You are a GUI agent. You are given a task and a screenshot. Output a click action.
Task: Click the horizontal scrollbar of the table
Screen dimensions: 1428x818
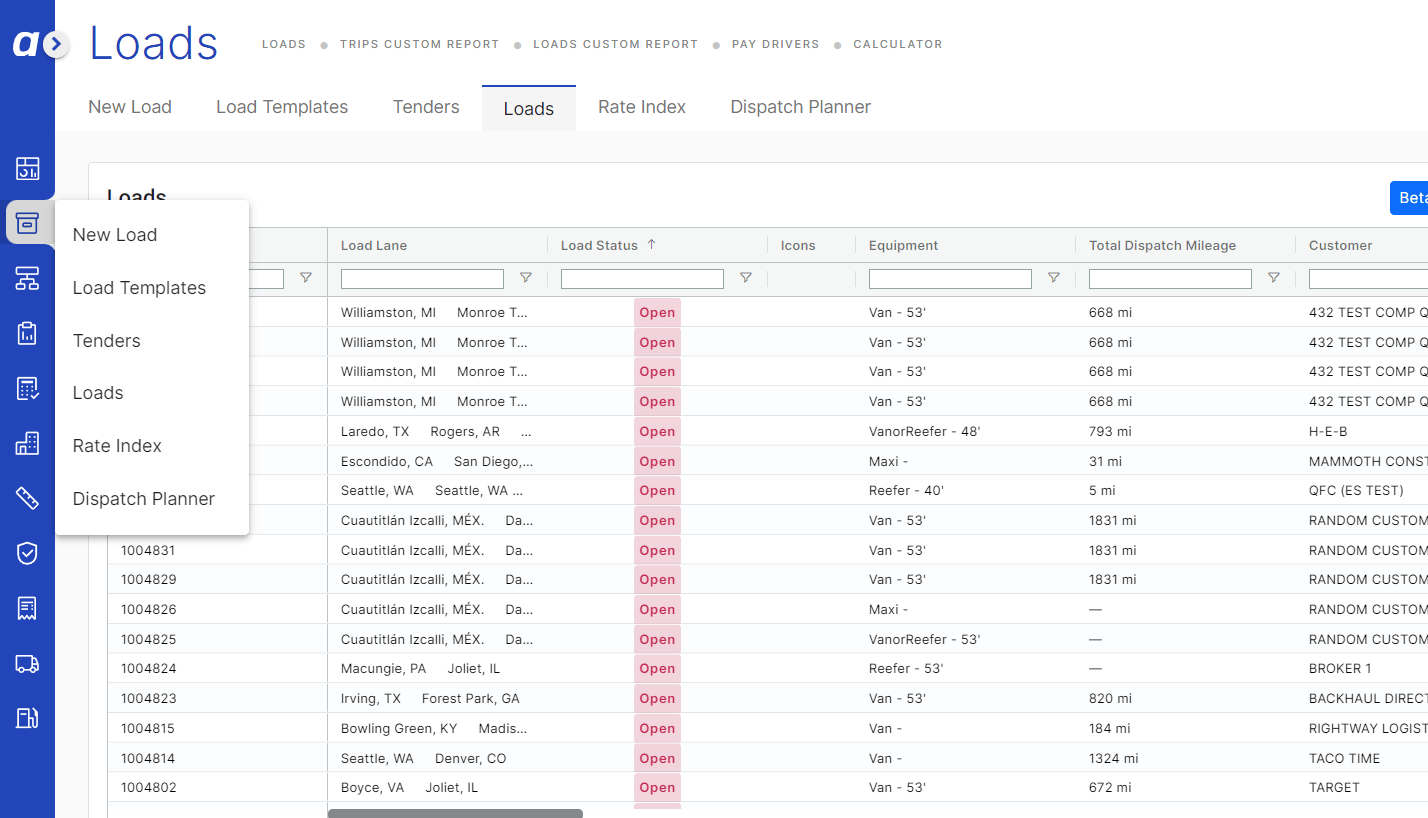pyautogui.click(x=455, y=813)
